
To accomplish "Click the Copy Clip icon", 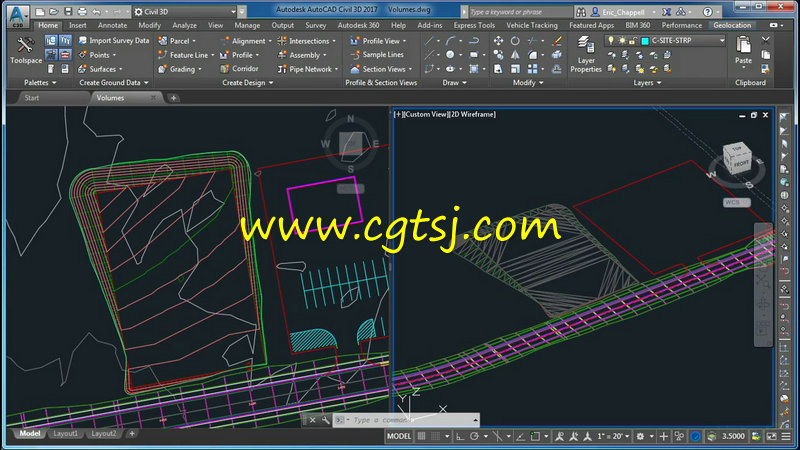I will tap(765, 55).
